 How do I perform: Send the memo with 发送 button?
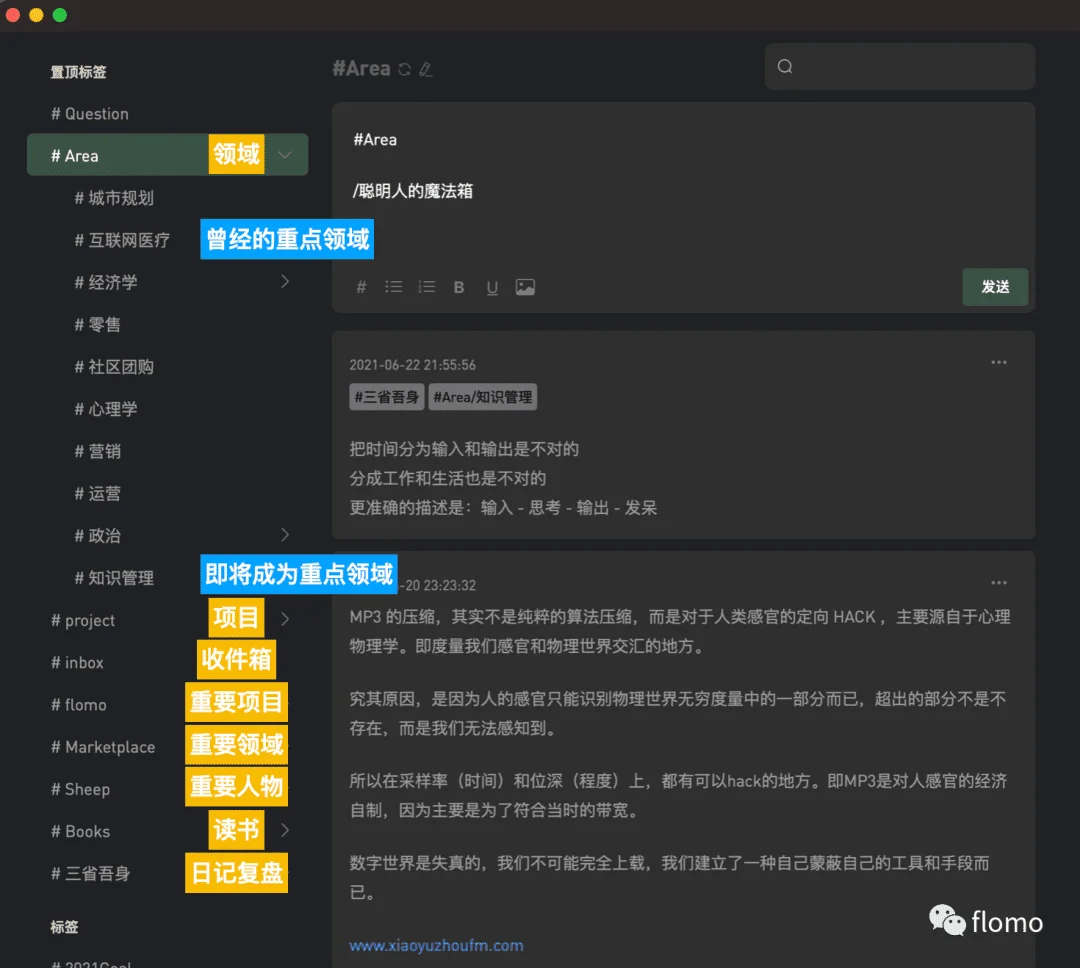pyautogui.click(x=995, y=287)
